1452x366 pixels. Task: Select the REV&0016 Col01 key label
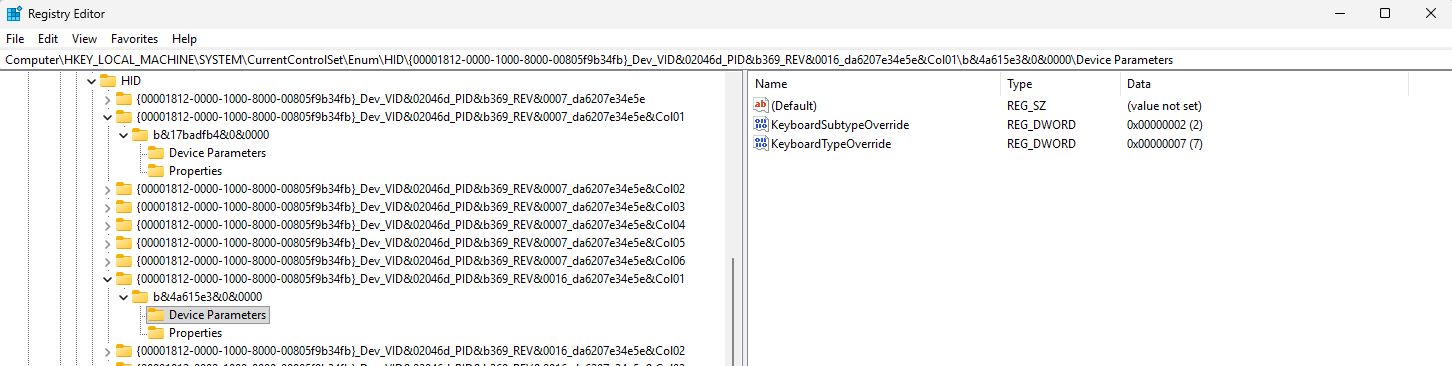(410, 278)
